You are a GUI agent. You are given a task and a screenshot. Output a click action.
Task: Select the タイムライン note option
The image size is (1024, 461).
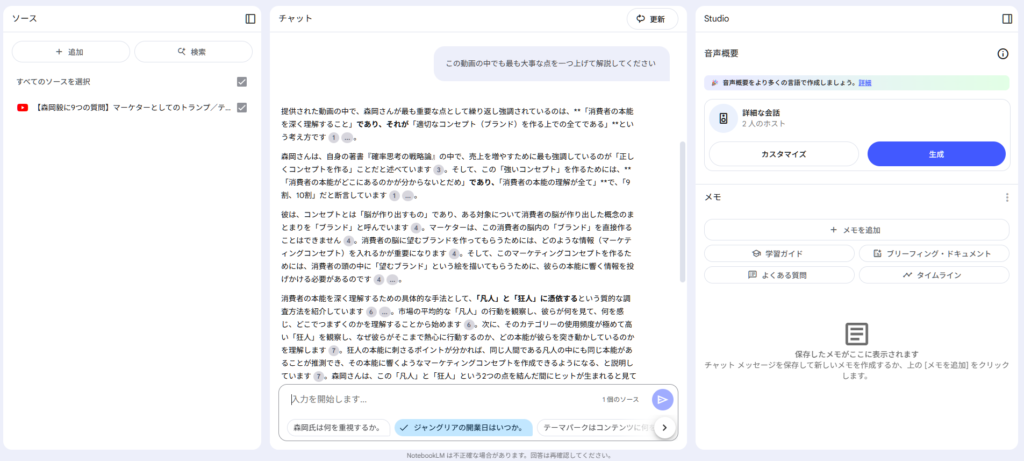[x=933, y=274]
